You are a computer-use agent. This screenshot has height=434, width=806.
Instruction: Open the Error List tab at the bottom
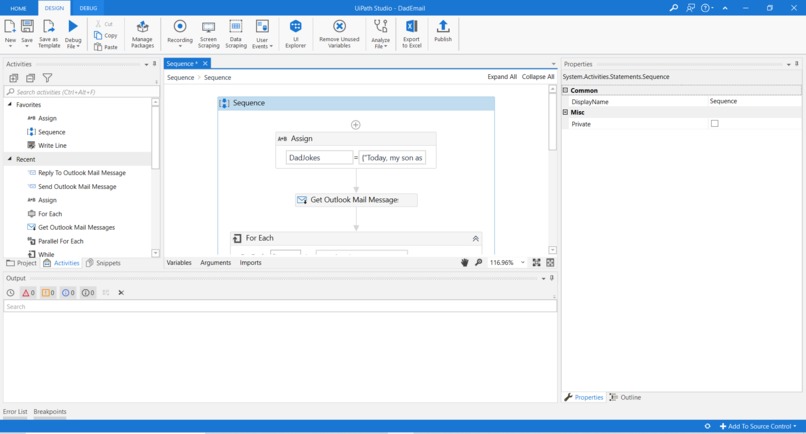tap(15, 411)
